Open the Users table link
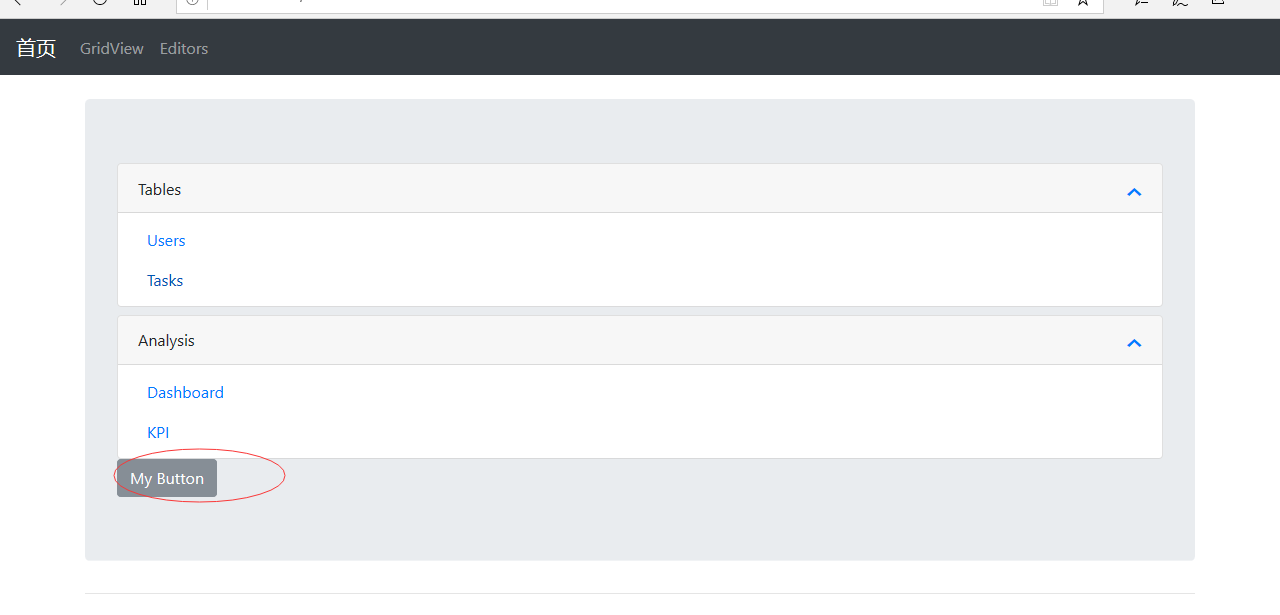The height and width of the screenshot is (615, 1280). 166,240
